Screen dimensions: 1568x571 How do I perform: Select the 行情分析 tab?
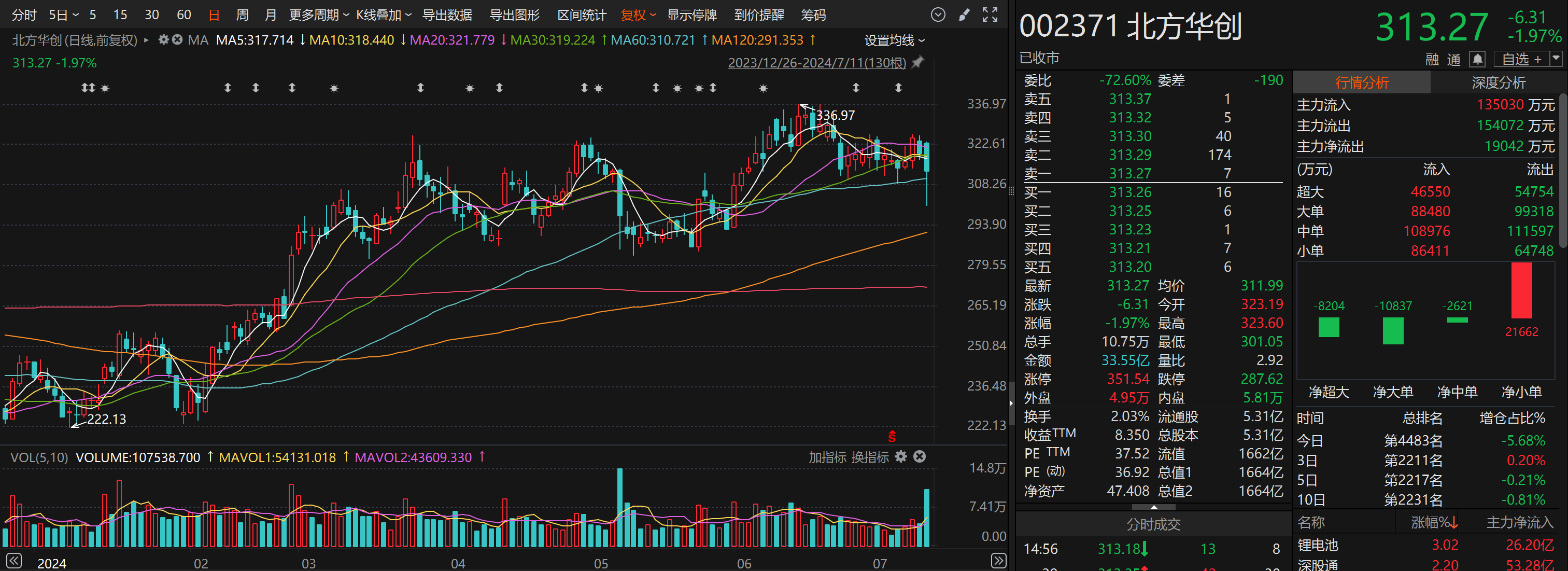pyautogui.click(x=1362, y=82)
